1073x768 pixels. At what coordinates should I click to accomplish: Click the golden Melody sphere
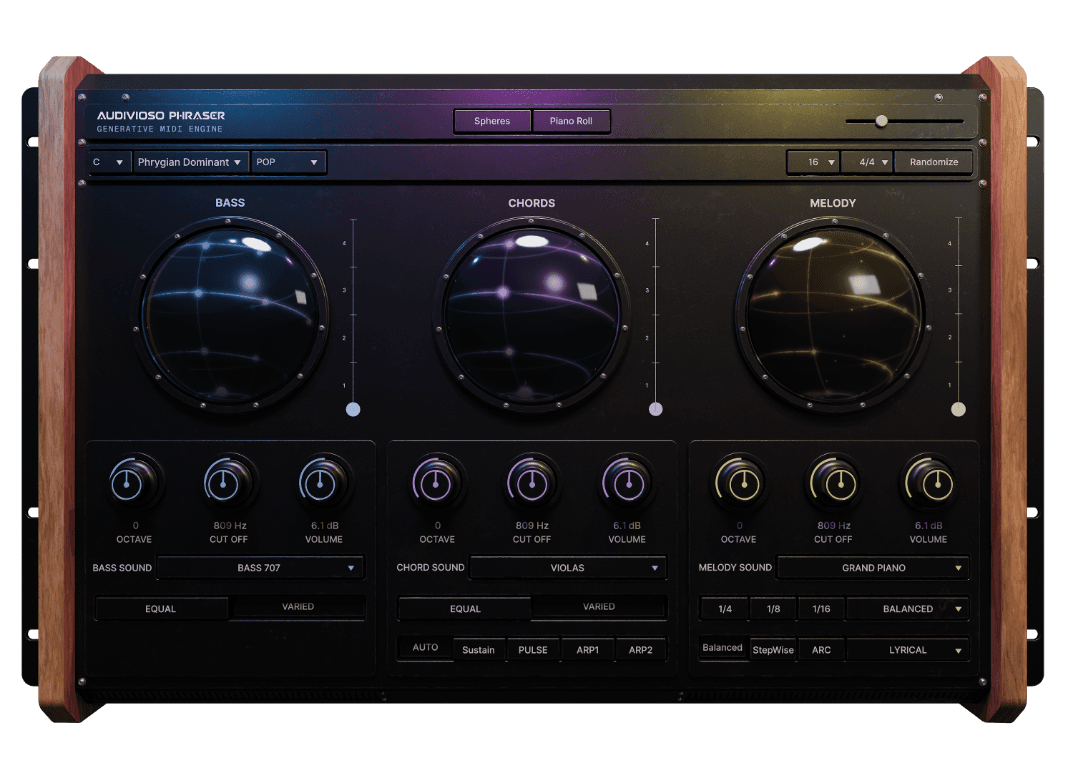pyautogui.click(x=834, y=313)
